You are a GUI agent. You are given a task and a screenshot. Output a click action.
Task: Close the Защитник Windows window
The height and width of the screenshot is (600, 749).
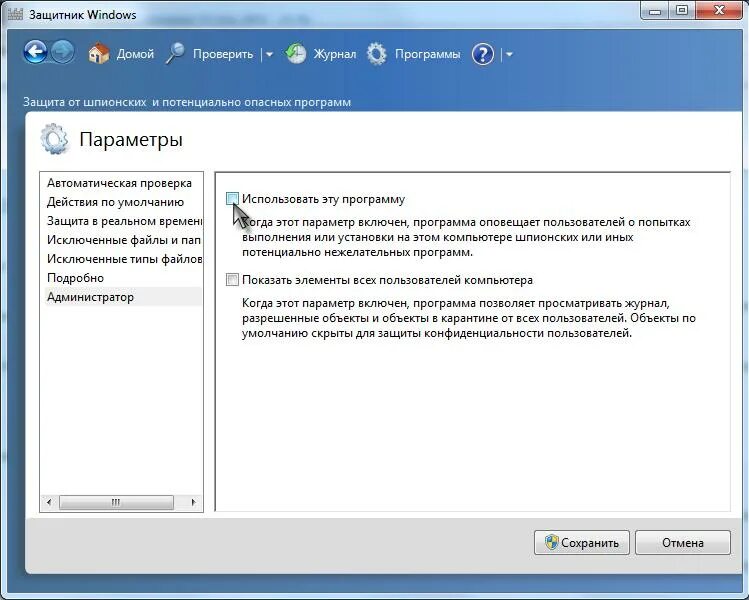(719, 11)
